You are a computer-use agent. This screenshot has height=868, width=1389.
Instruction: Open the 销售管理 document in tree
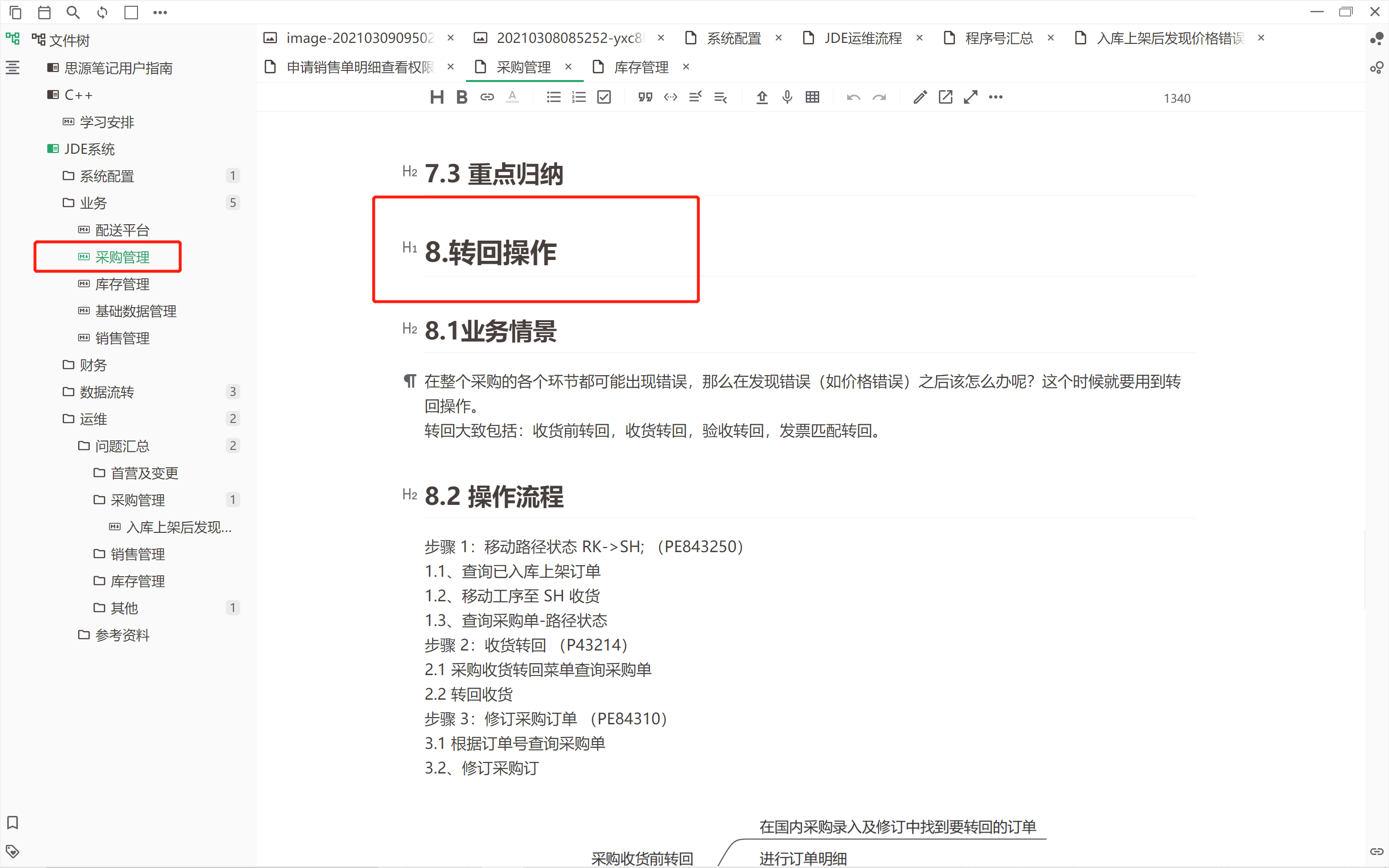click(122, 338)
